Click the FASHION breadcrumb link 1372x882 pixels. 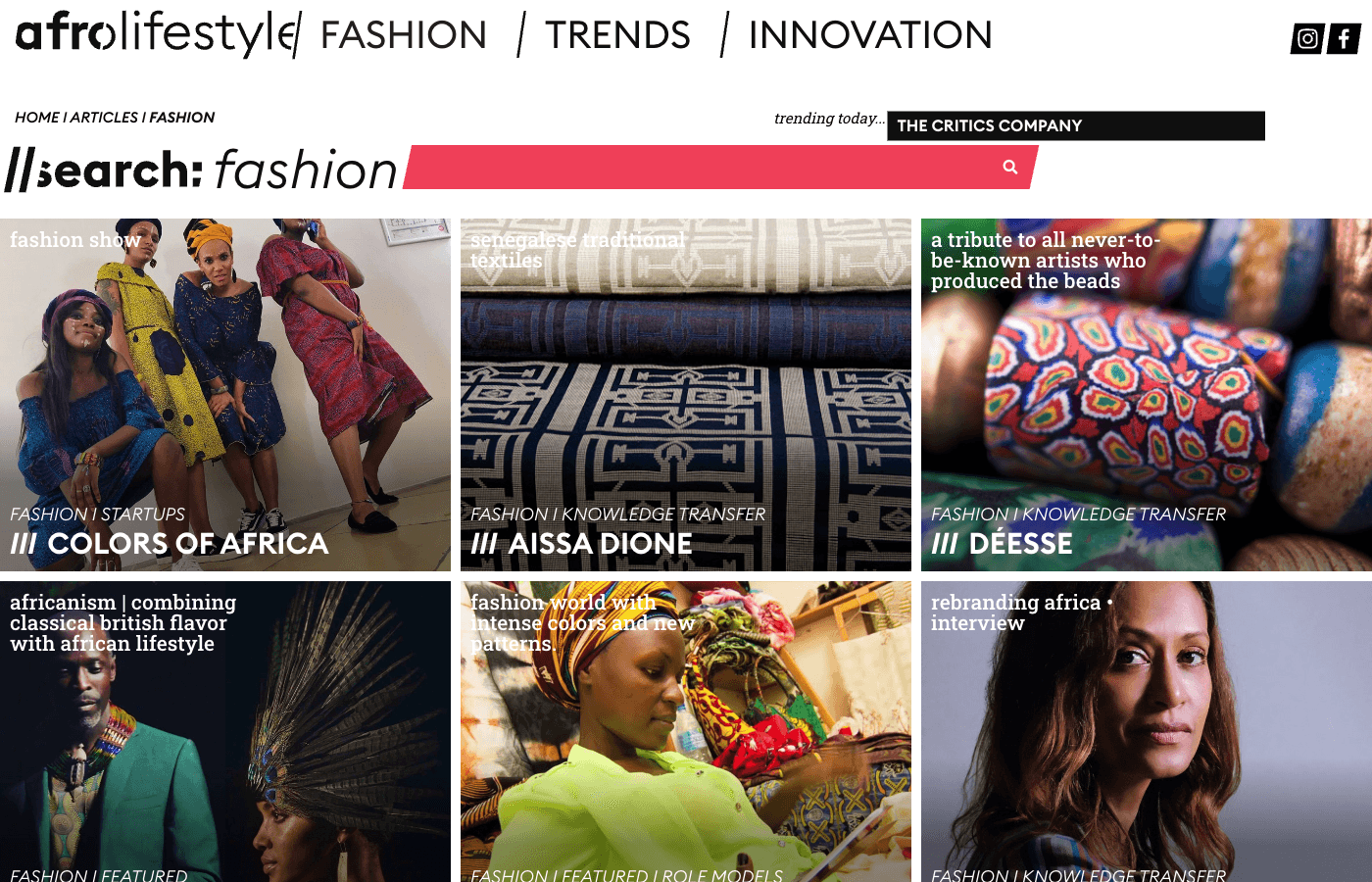pos(181,118)
